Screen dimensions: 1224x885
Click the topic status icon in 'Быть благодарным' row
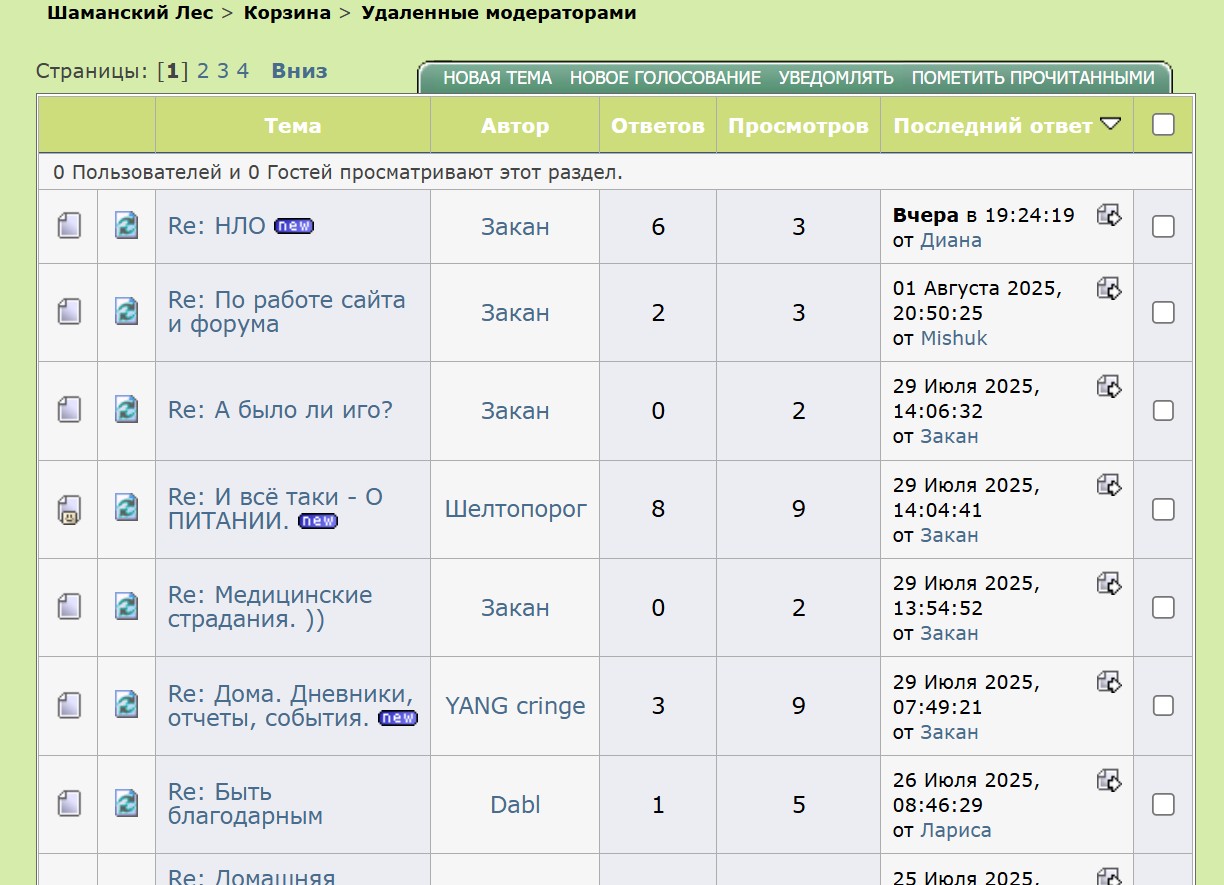68,803
